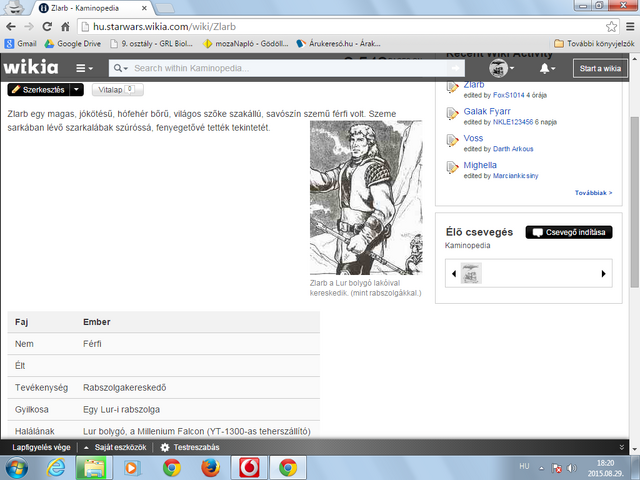Click the chat user avatar thumbnail
The width and height of the screenshot is (640, 480).
471,273
